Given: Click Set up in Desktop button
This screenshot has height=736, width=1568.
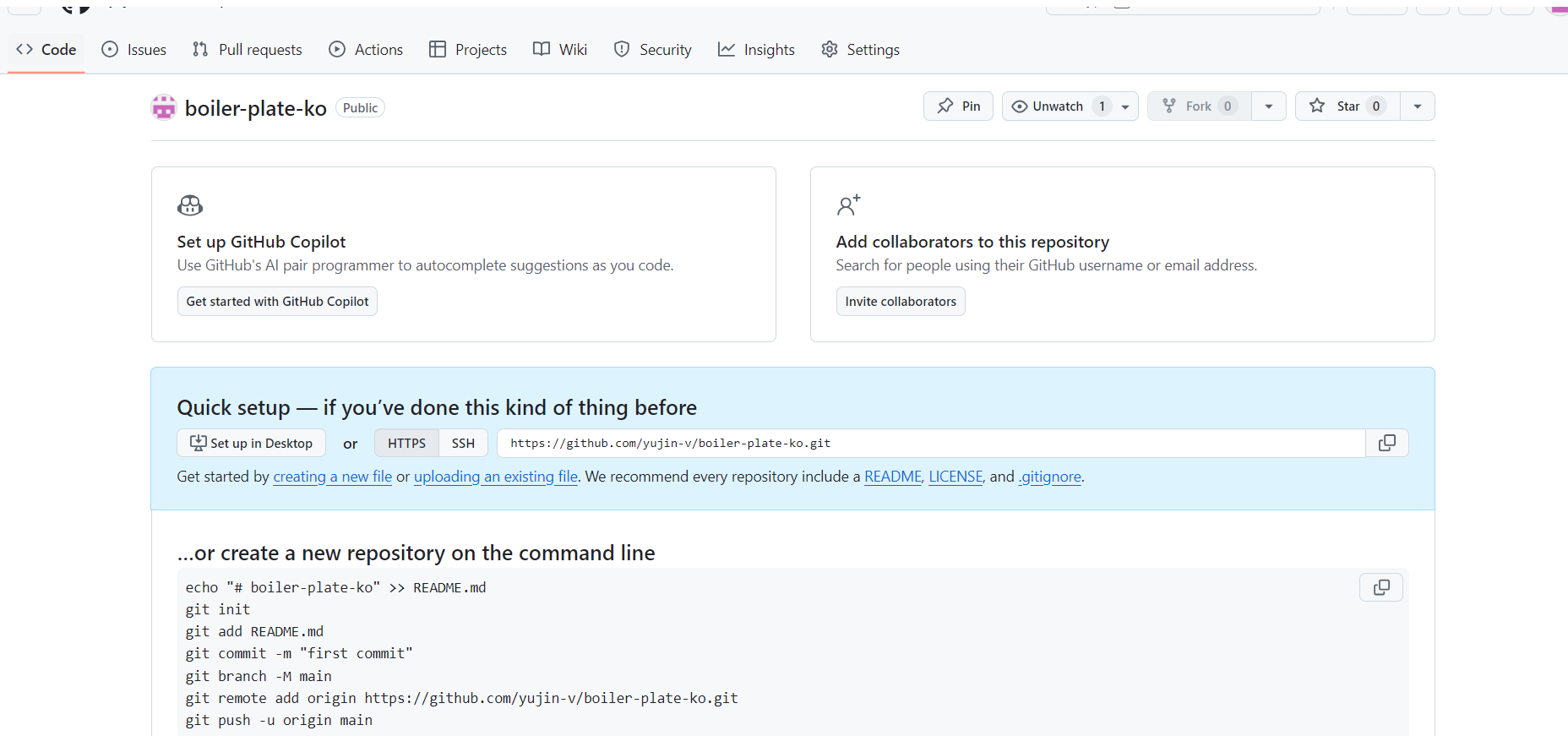Looking at the screenshot, I should 252,444.
